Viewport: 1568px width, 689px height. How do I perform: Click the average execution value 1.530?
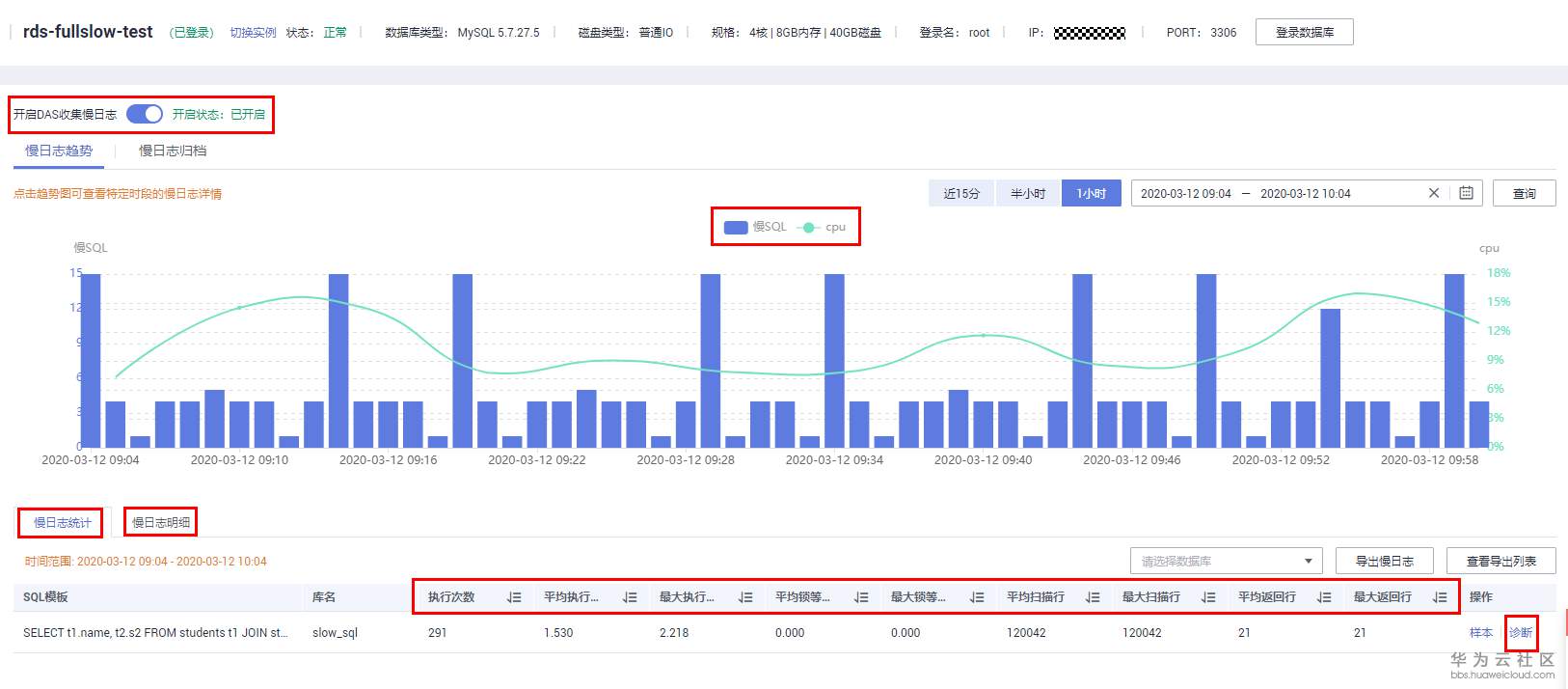558,633
